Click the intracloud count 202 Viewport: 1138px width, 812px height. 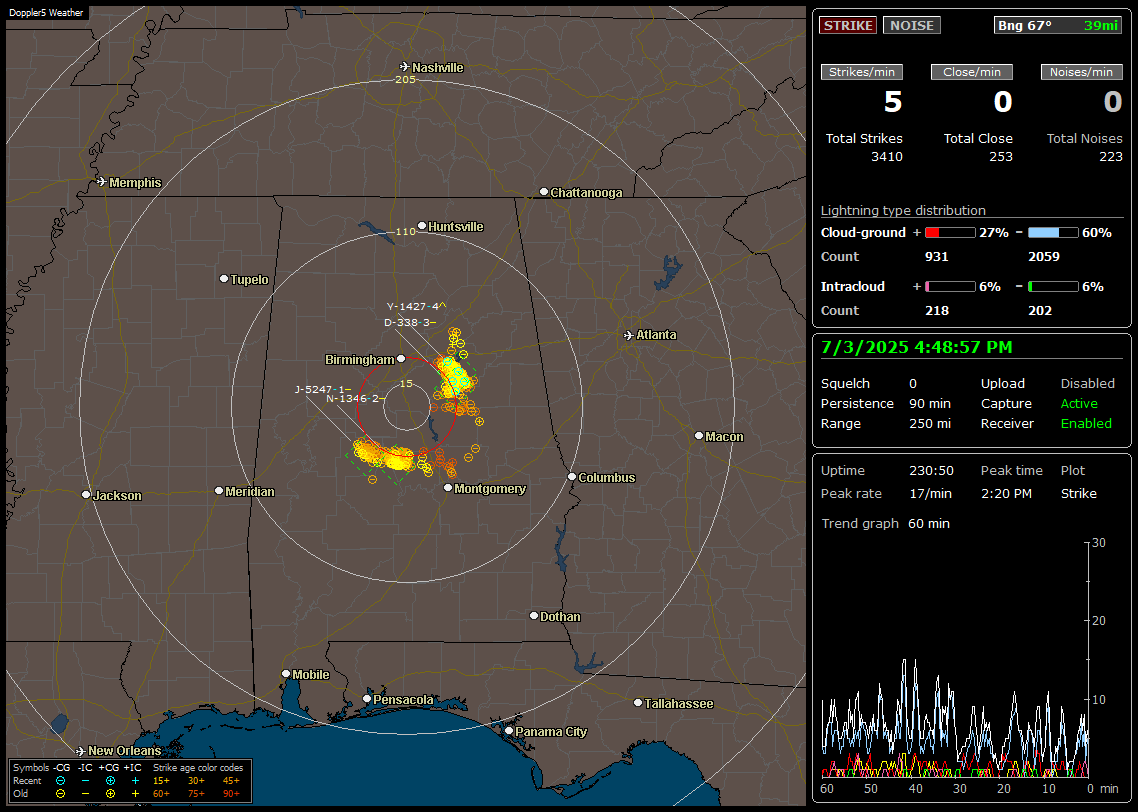pyautogui.click(x=1040, y=311)
